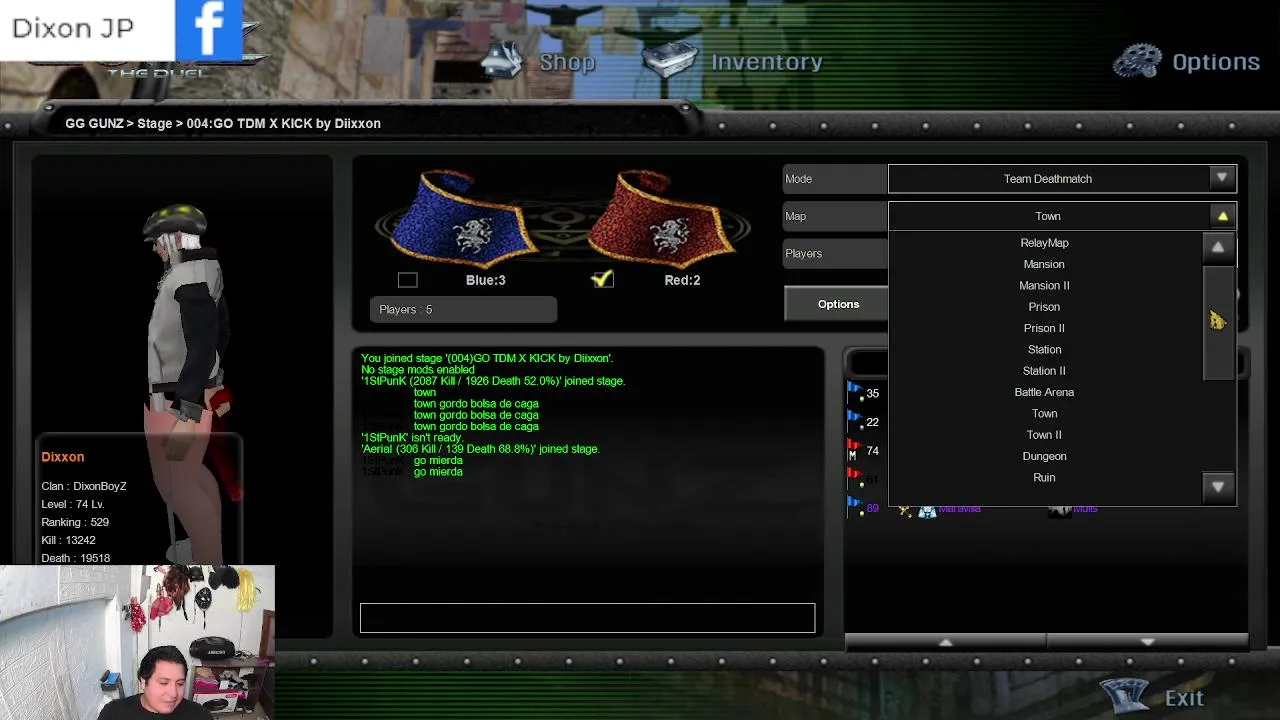Open the Options gear icon
This screenshot has height=720, width=1280.
[x=1138, y=61]
